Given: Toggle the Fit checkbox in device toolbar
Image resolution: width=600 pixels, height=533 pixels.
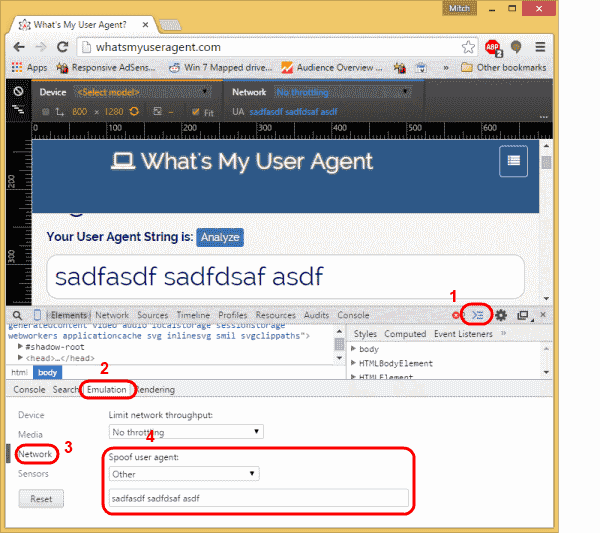Looking at the screenshot, I should tap(196, 111).
